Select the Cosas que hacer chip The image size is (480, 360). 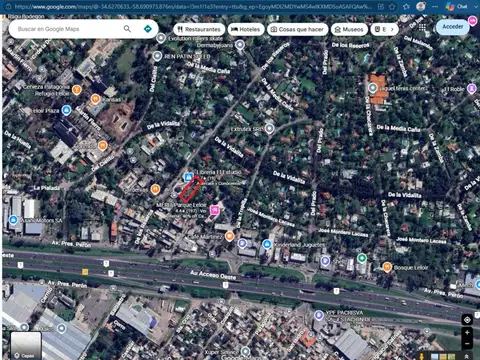297,29
